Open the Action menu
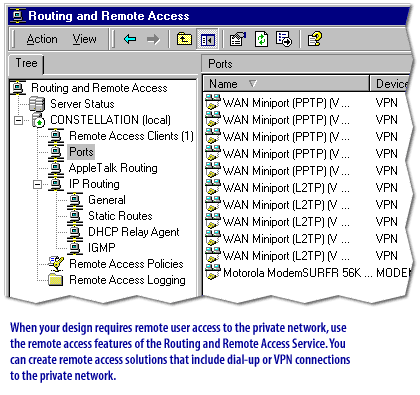The height and width of the screenshot is (395, 420). tap(42, 39)
